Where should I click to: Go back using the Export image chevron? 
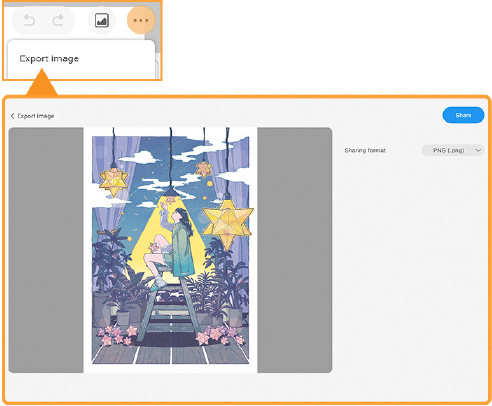pyautogui.click(x=13, y=116)
